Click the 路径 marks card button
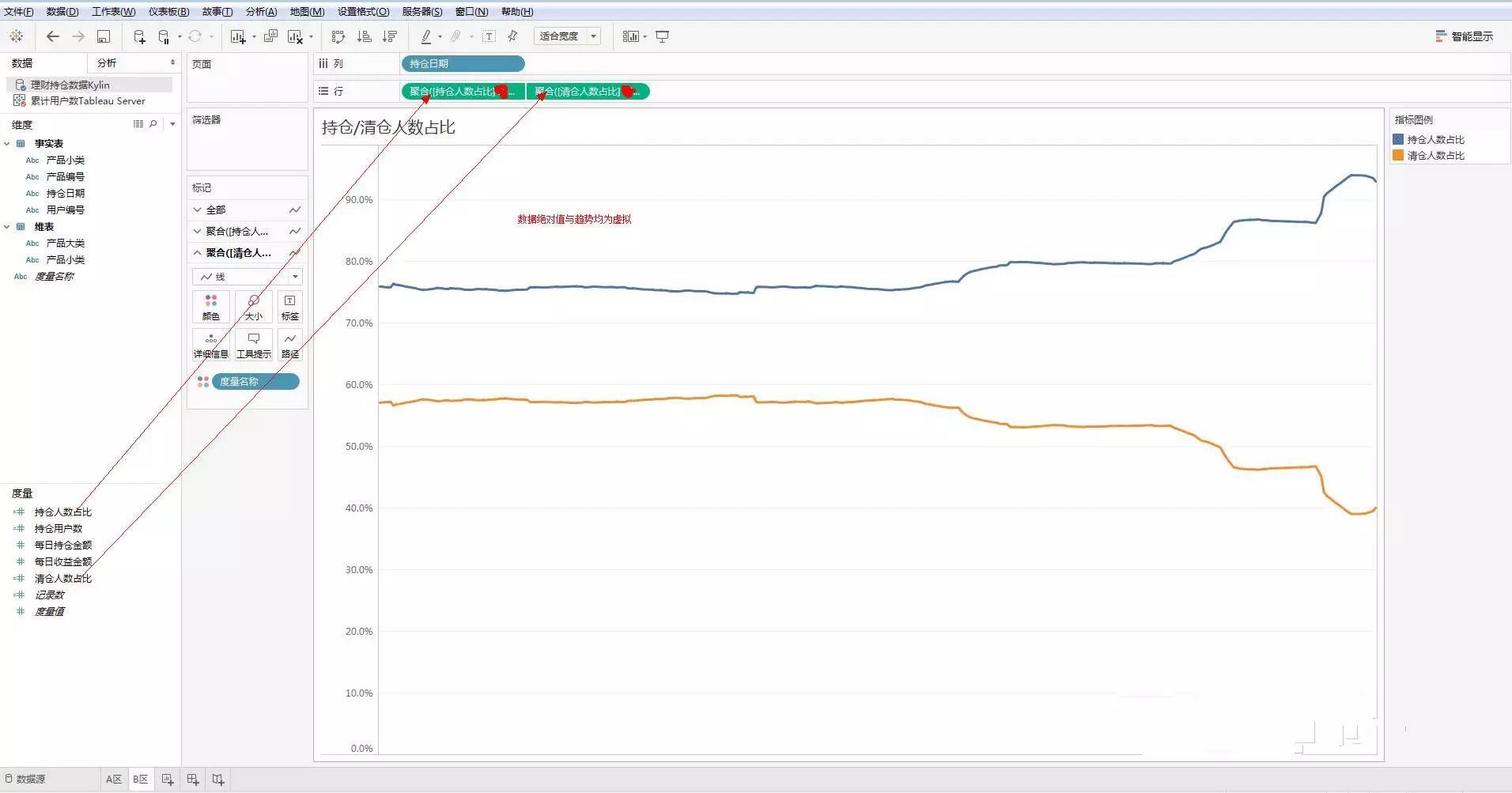1512x793 pixels. [290, 345]
